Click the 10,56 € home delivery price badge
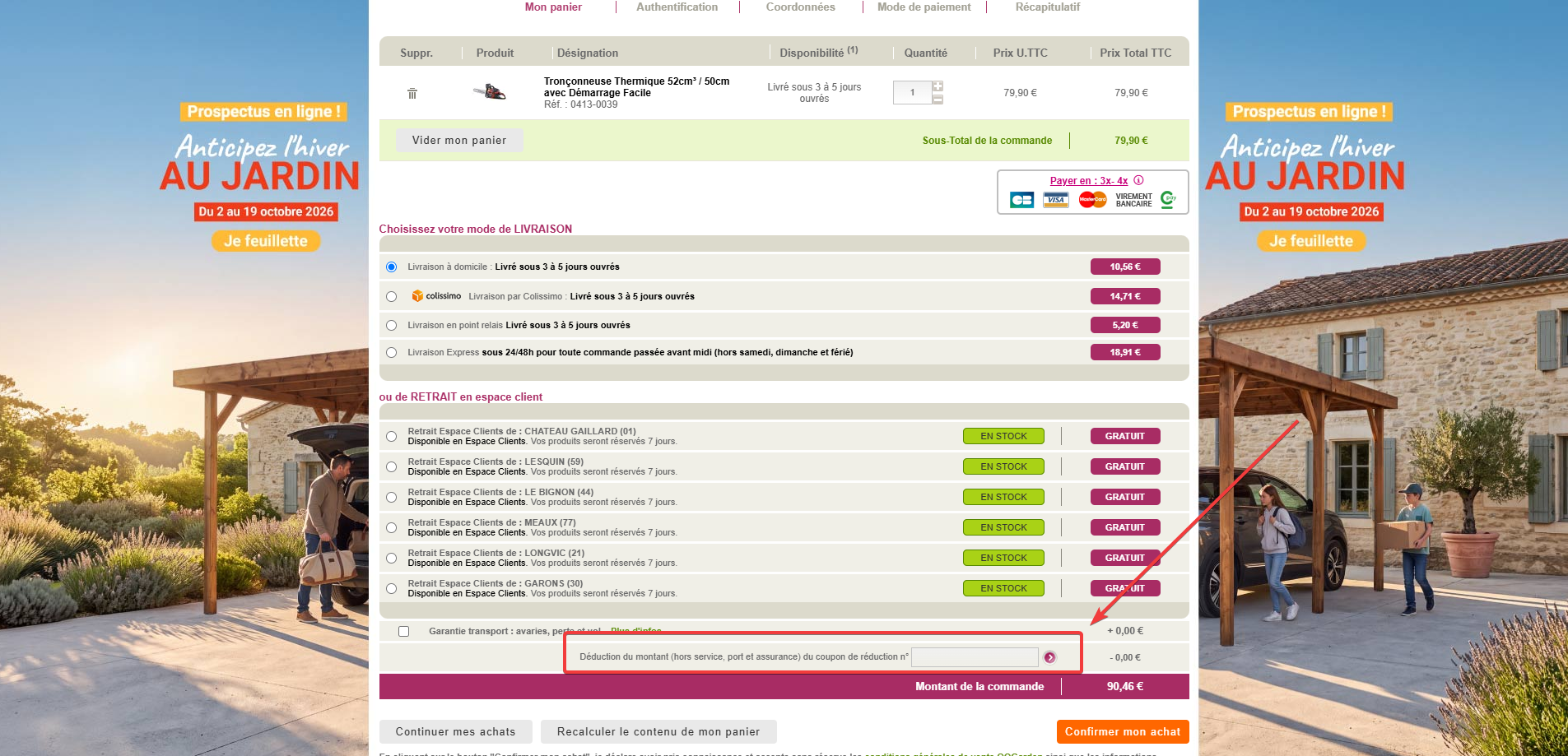 pos(1125,267)
